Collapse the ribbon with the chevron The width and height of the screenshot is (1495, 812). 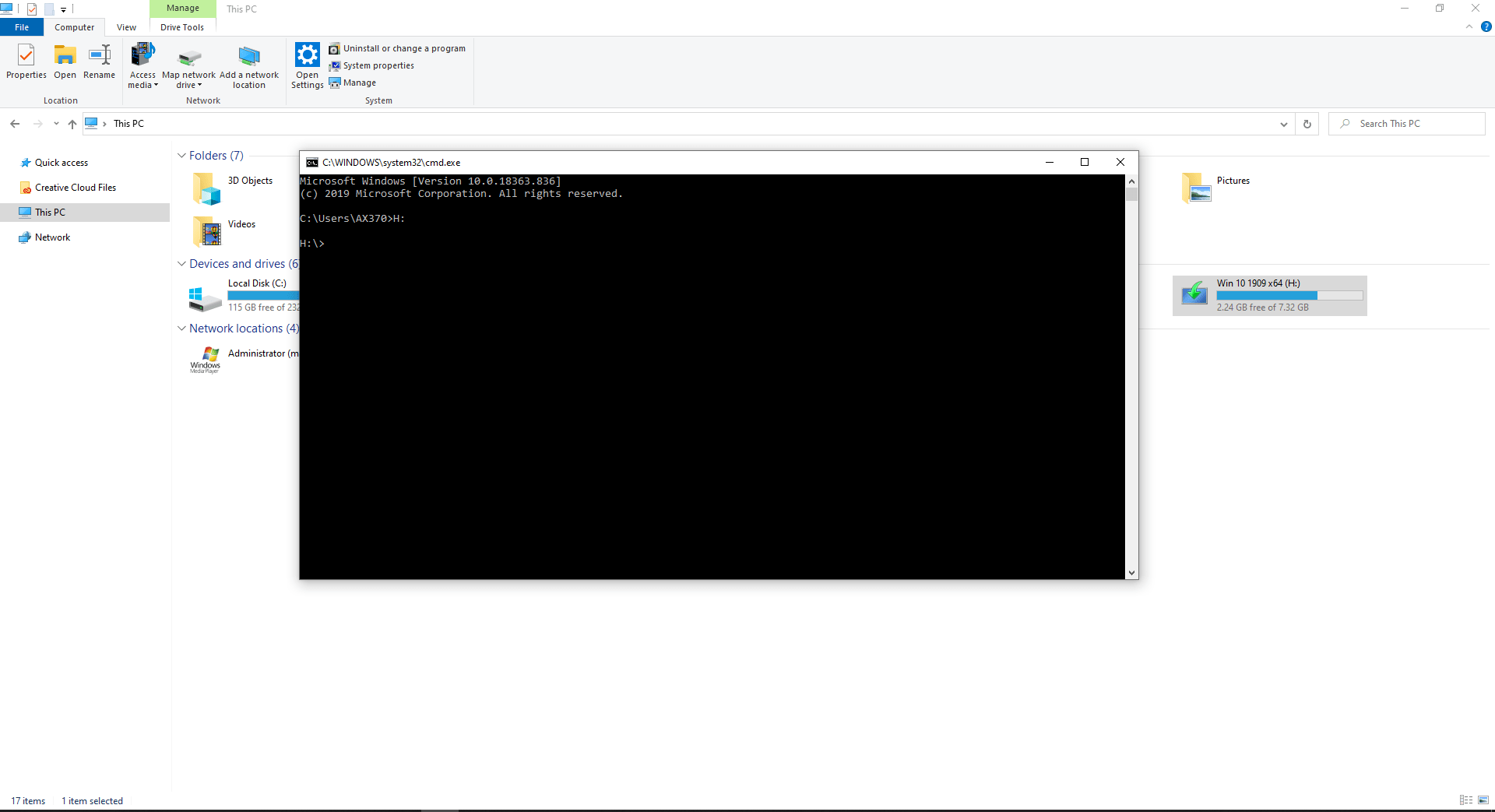click(x=1469, y=26)
